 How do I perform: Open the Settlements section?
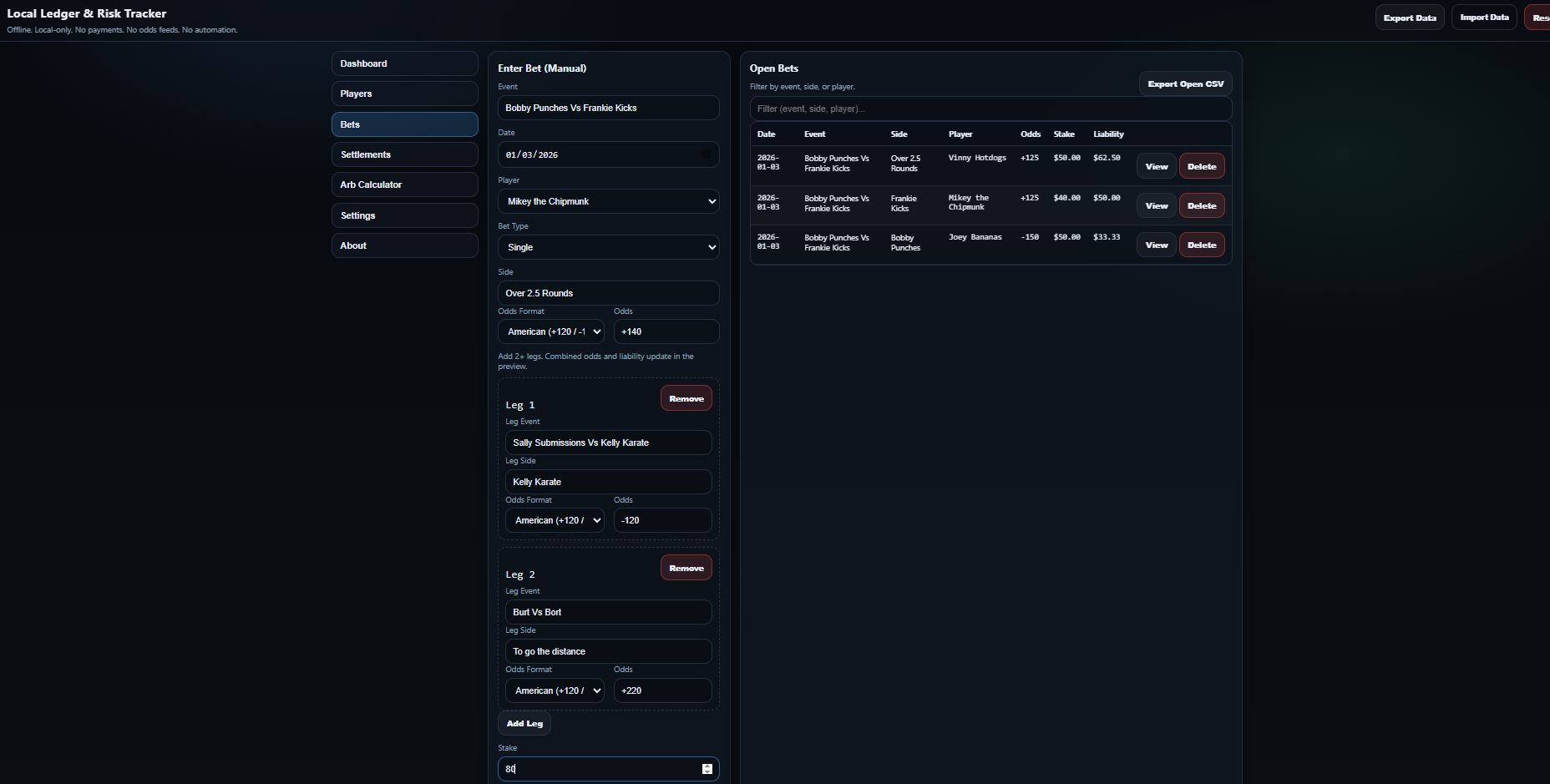click(404, 154)
